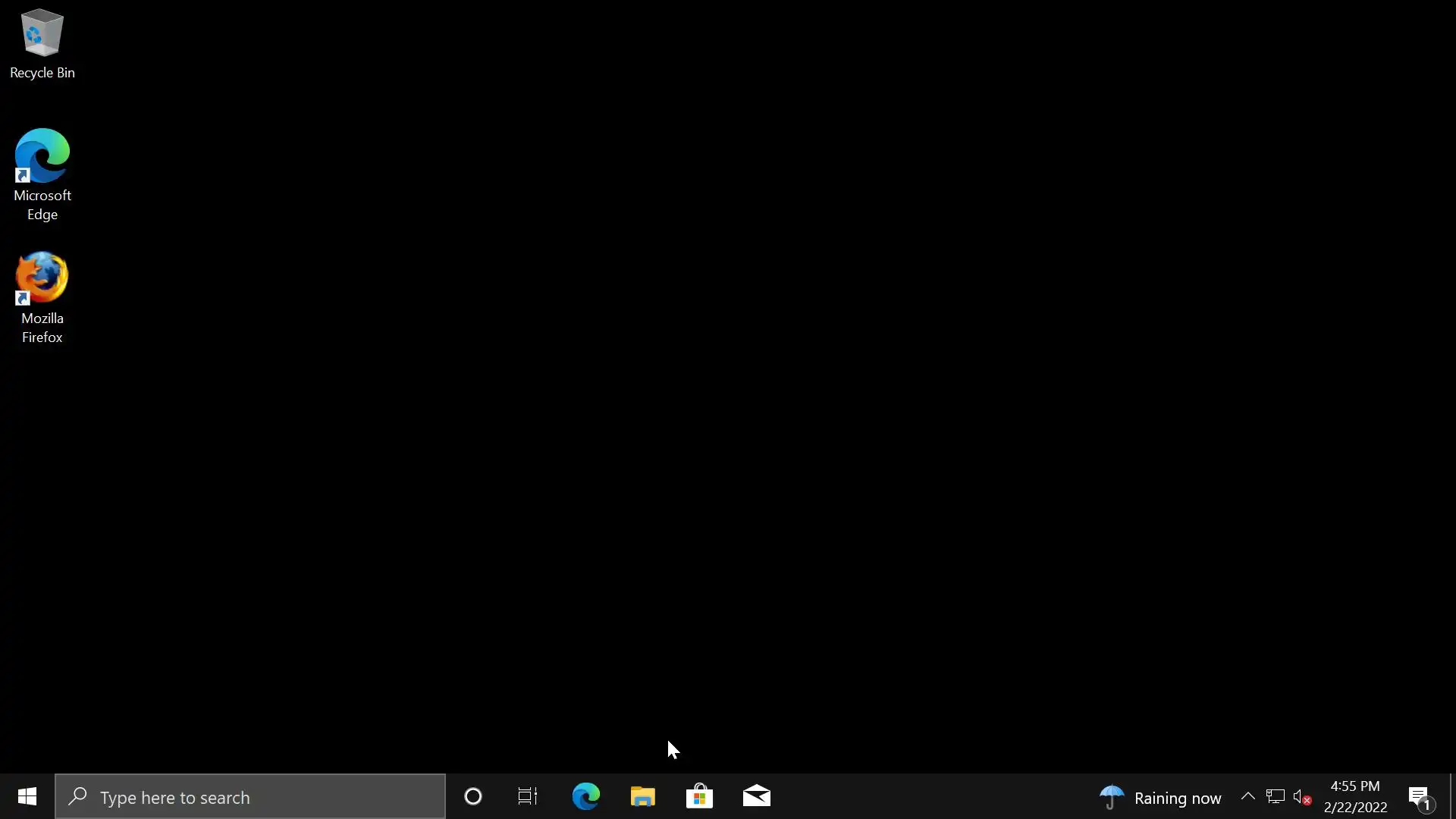Open Cortana circle icon in taskbar
Image resolution: width=1456 pixels, height=819 pixels.
(x=472, y=796)
